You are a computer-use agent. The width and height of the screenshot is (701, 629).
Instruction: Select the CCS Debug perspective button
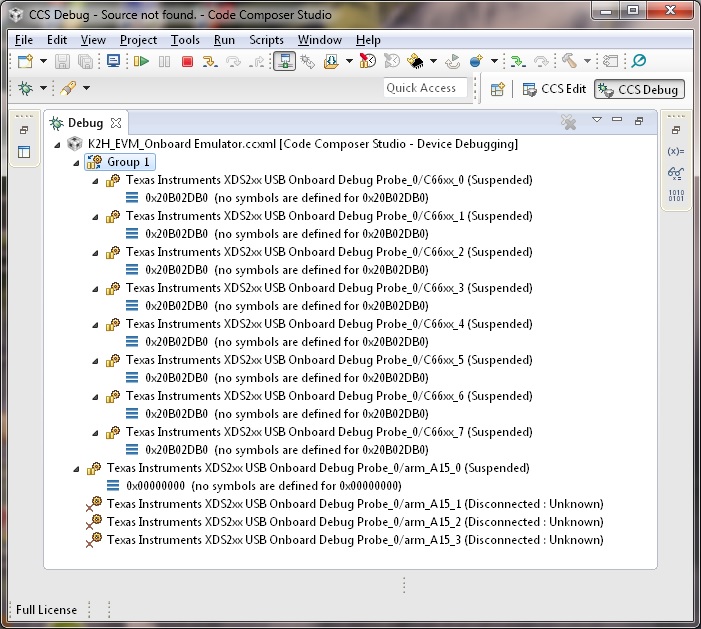click(x=638, y=89)
